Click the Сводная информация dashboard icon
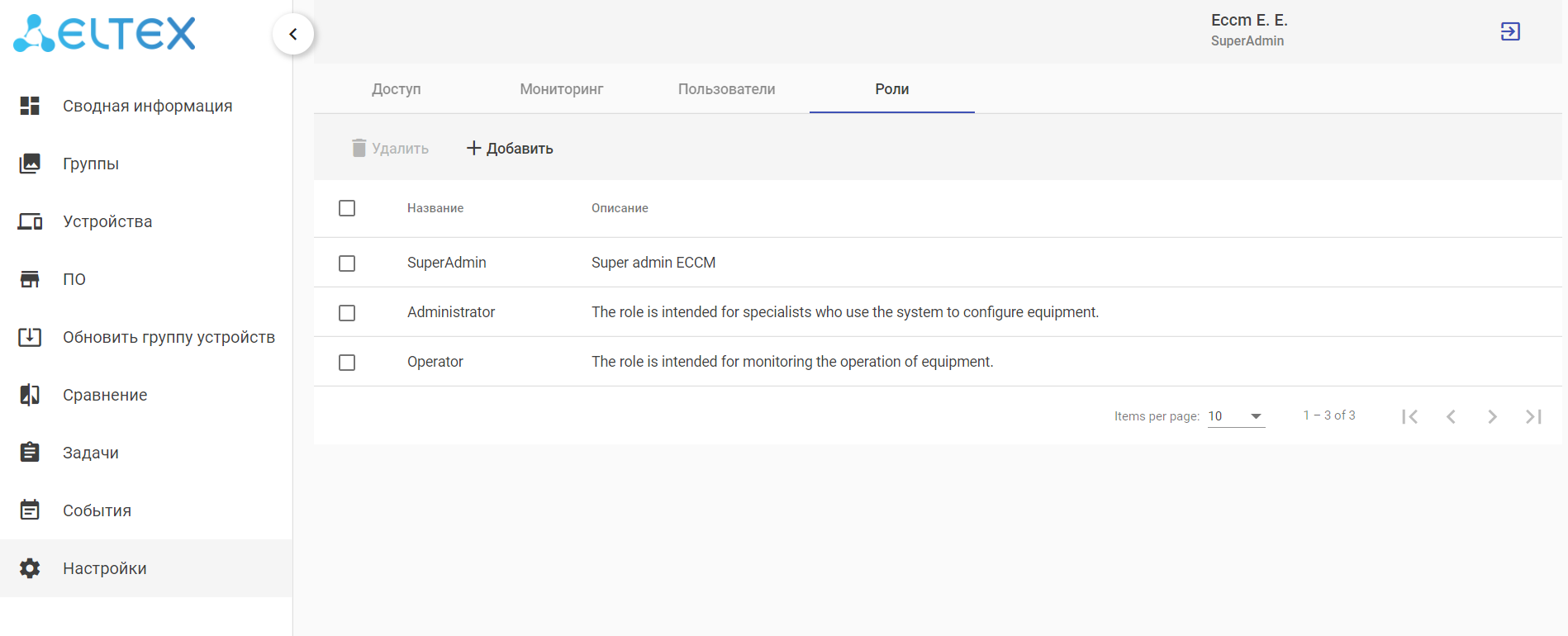This screenshot has height=636, width=1568. [x=30, y=106]
